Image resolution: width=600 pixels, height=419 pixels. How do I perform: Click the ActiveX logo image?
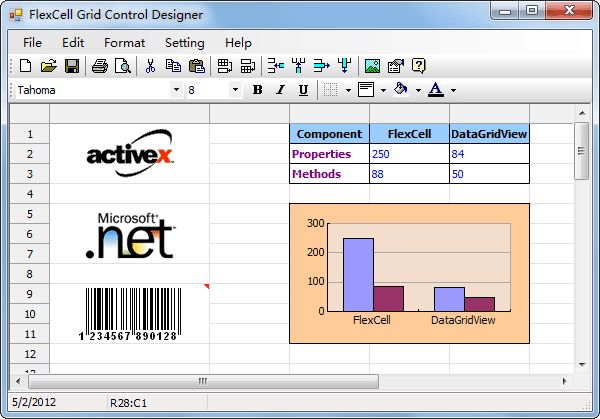130,153
